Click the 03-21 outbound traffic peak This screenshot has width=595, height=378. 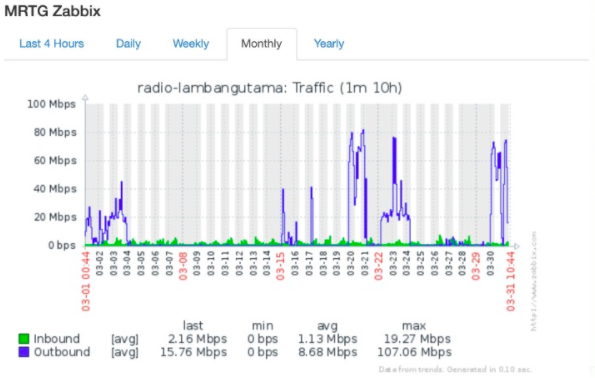pos(363,131)
